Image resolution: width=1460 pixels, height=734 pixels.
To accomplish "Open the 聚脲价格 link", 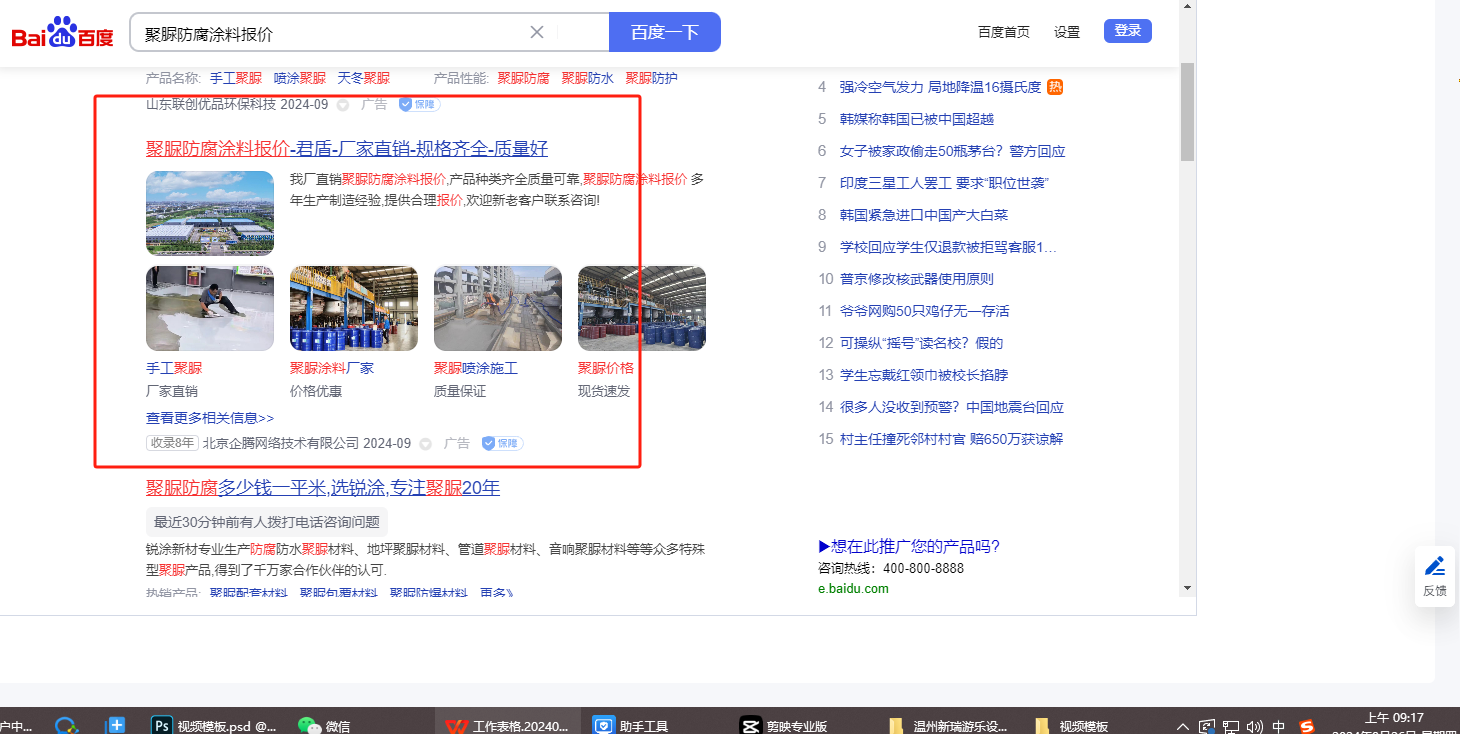I will tap(606, 368).
